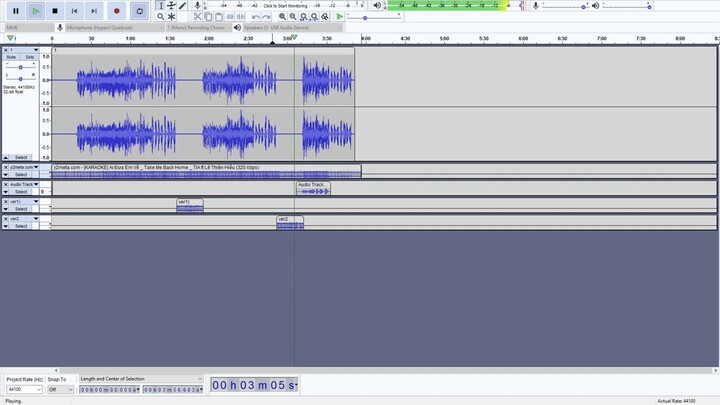The image size is (720, 405).
Task: Toggle the Loop playback button
Action: (140, 11)
